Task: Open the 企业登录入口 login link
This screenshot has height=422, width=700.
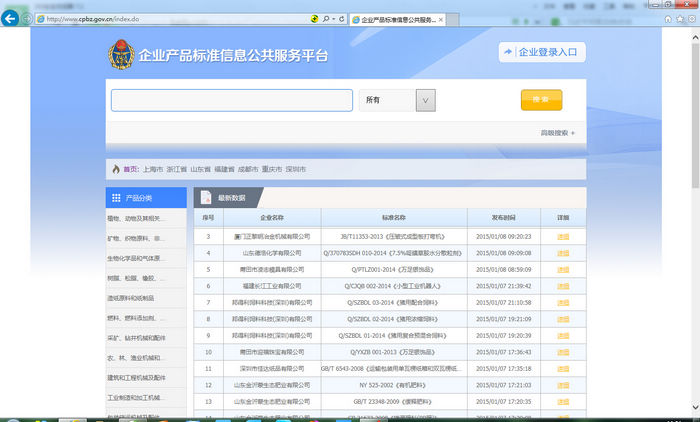Action: click(x=541, y=53)
